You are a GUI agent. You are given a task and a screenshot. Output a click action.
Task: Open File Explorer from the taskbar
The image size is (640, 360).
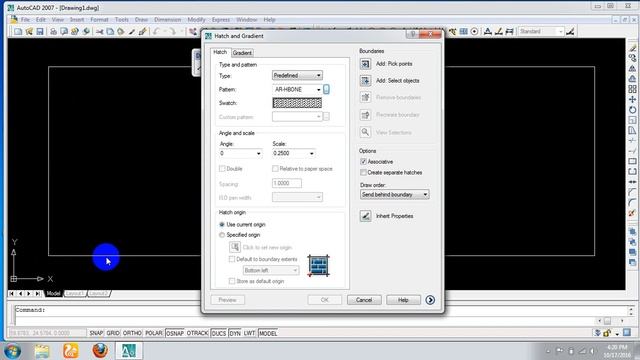point(42,351)
